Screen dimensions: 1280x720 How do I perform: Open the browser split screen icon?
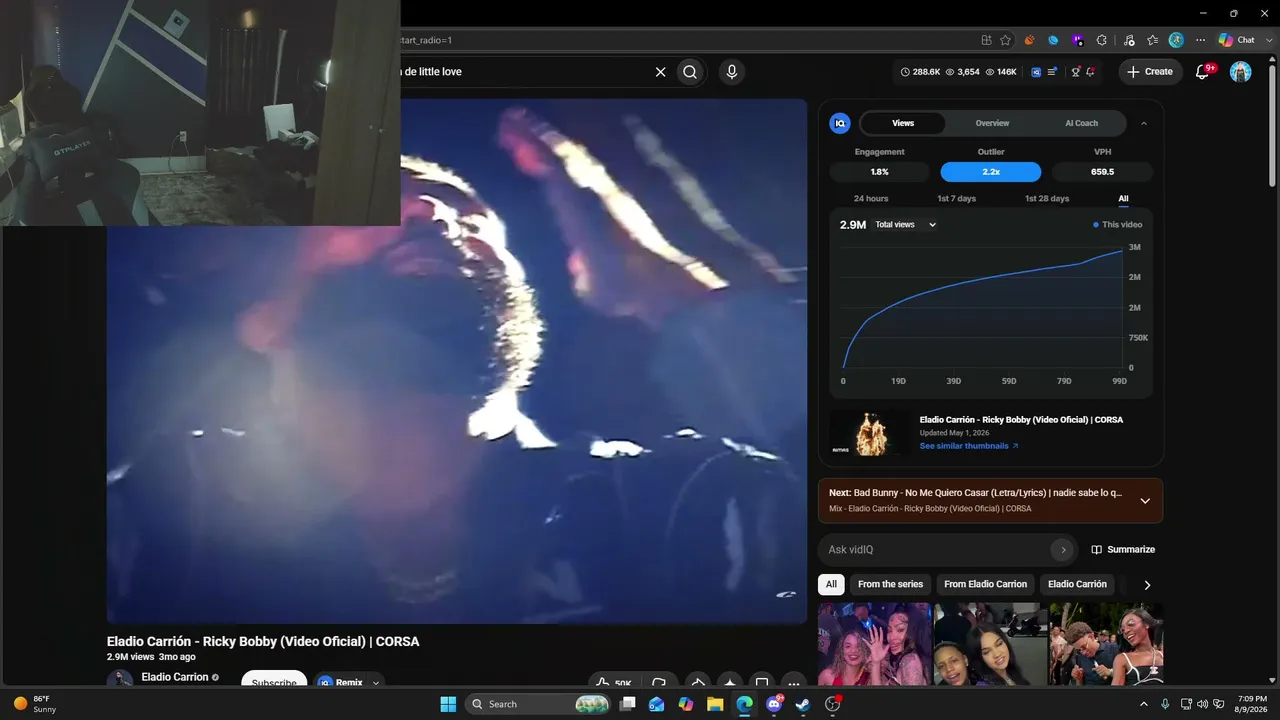point(986,40)
